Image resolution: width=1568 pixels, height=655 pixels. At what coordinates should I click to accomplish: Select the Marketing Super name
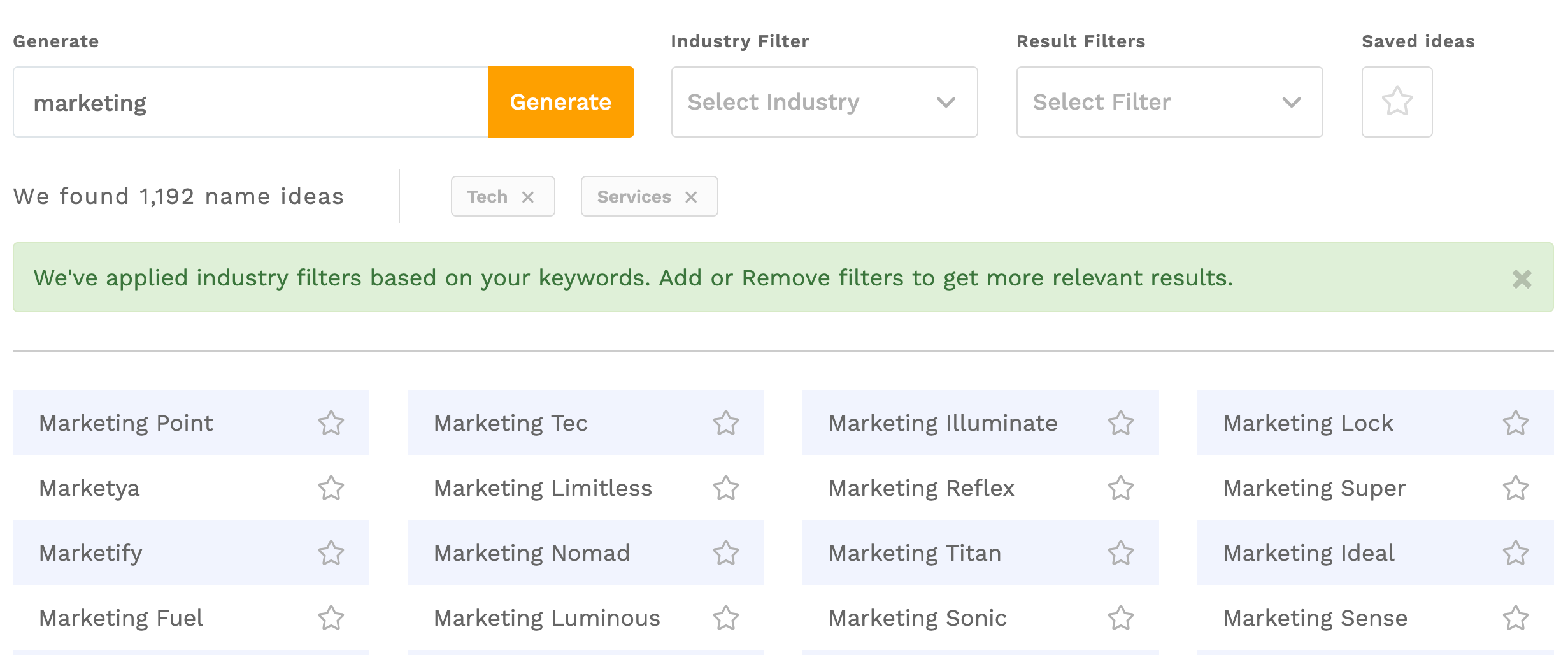[1315, 488]
